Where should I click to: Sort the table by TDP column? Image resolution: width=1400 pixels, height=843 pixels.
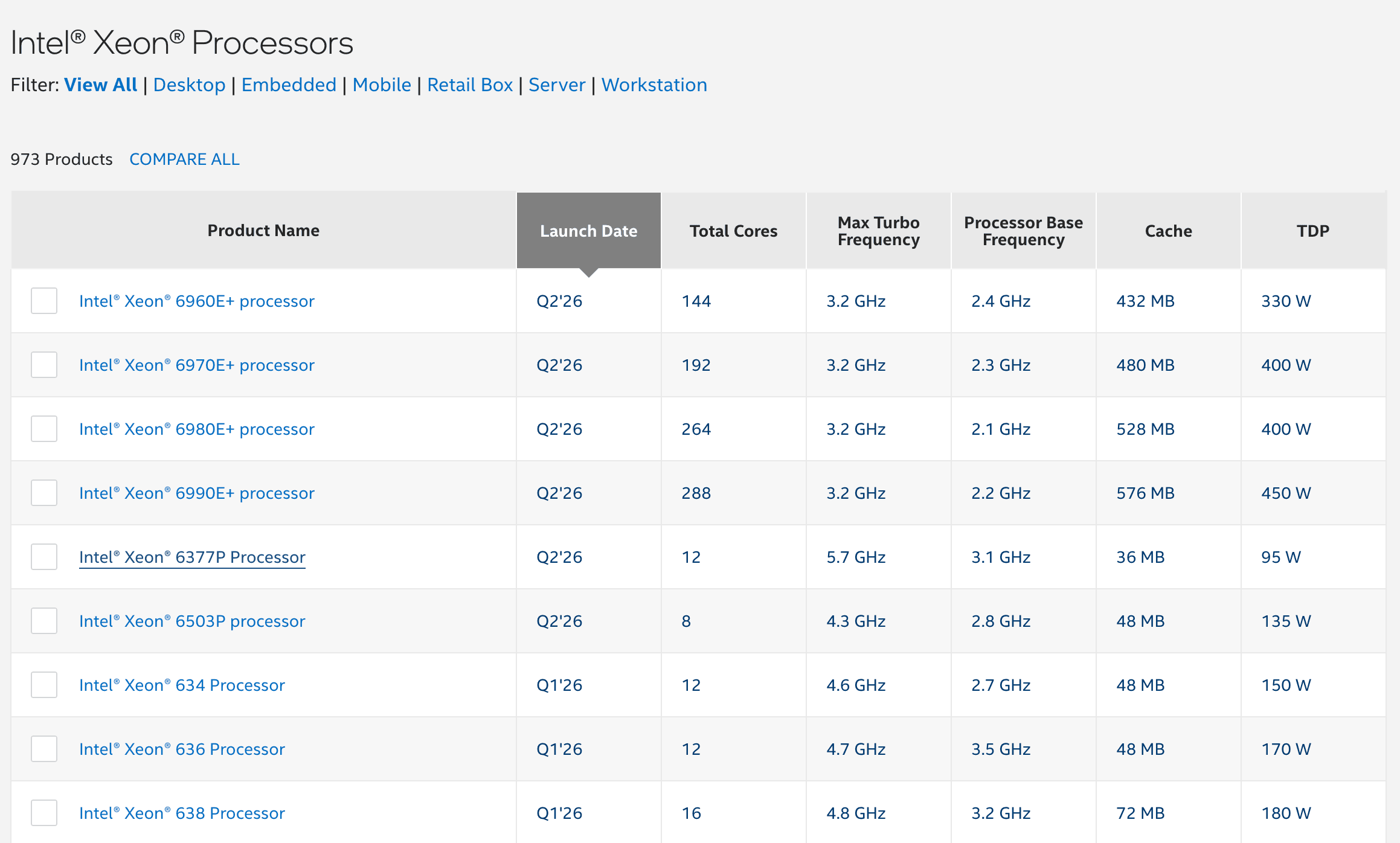pyautogui.click(x=1314, y=230)
